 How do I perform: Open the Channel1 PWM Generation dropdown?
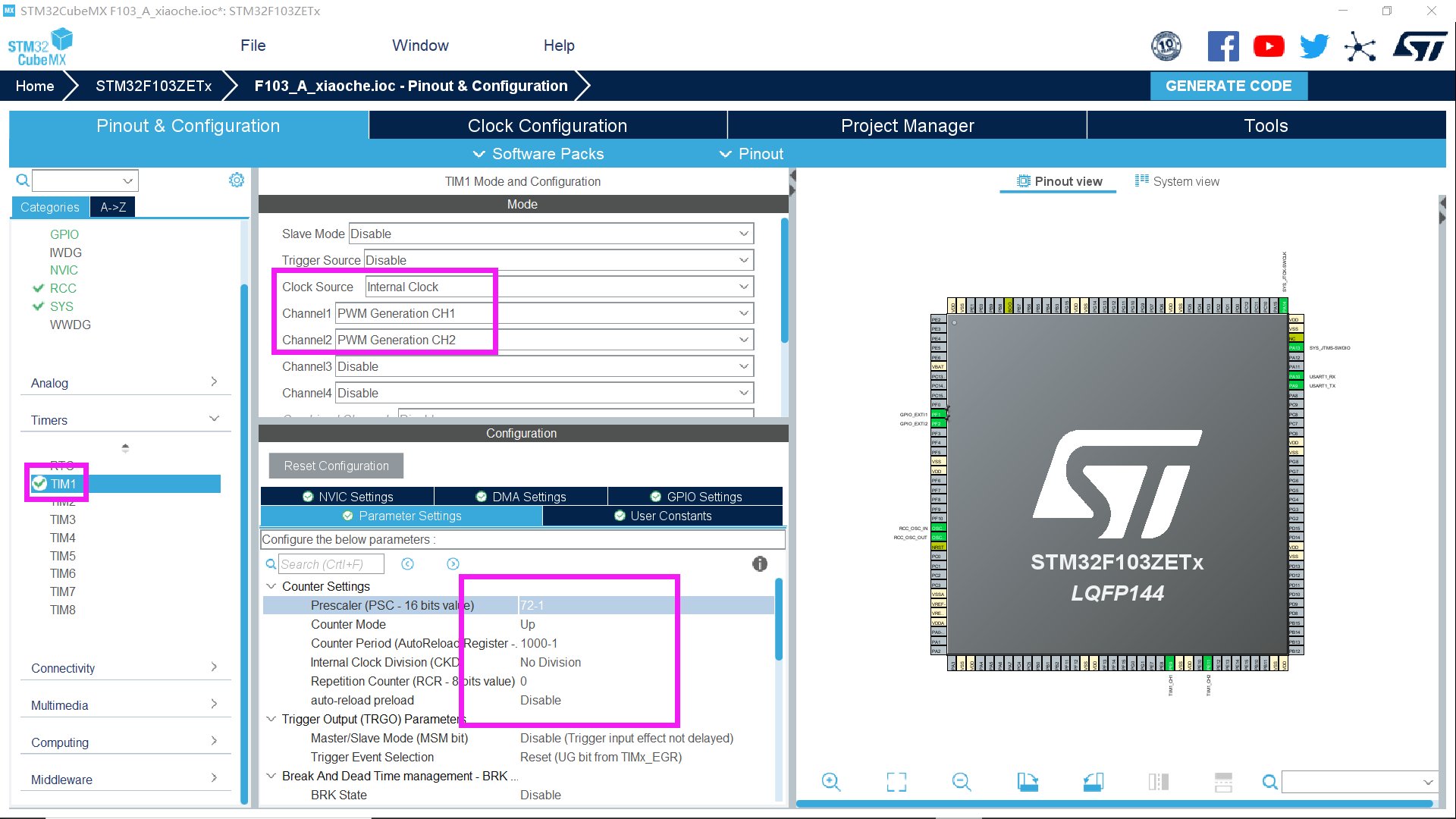click(544, 313)
